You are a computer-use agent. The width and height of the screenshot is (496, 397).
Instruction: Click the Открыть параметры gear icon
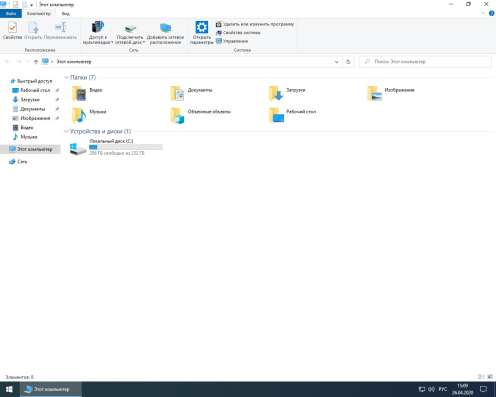tap(202, 27)
